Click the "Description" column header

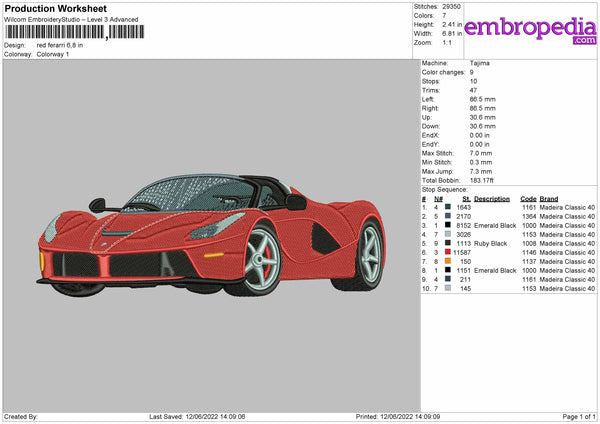pyautogui.click(x=492, y=199)
